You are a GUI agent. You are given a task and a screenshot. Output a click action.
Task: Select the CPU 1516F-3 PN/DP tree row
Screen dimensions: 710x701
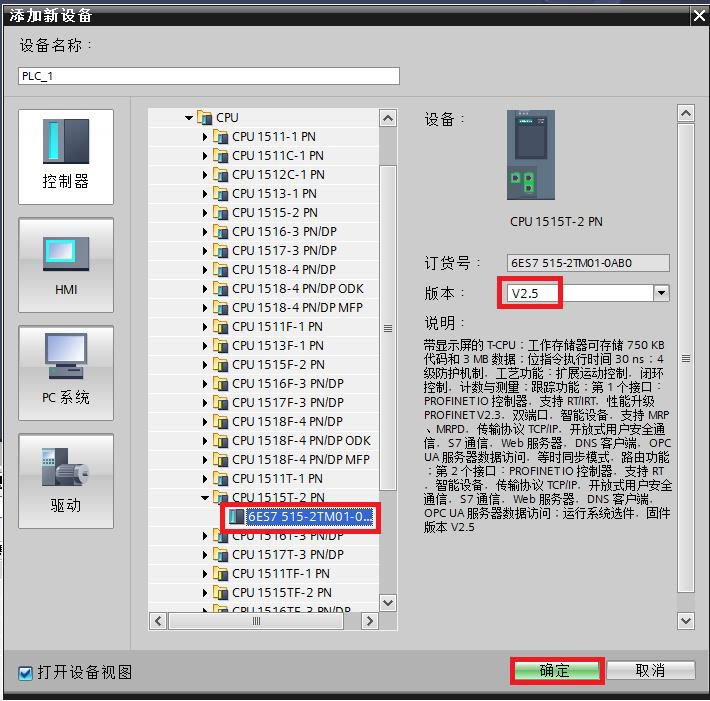coord(264,384)
